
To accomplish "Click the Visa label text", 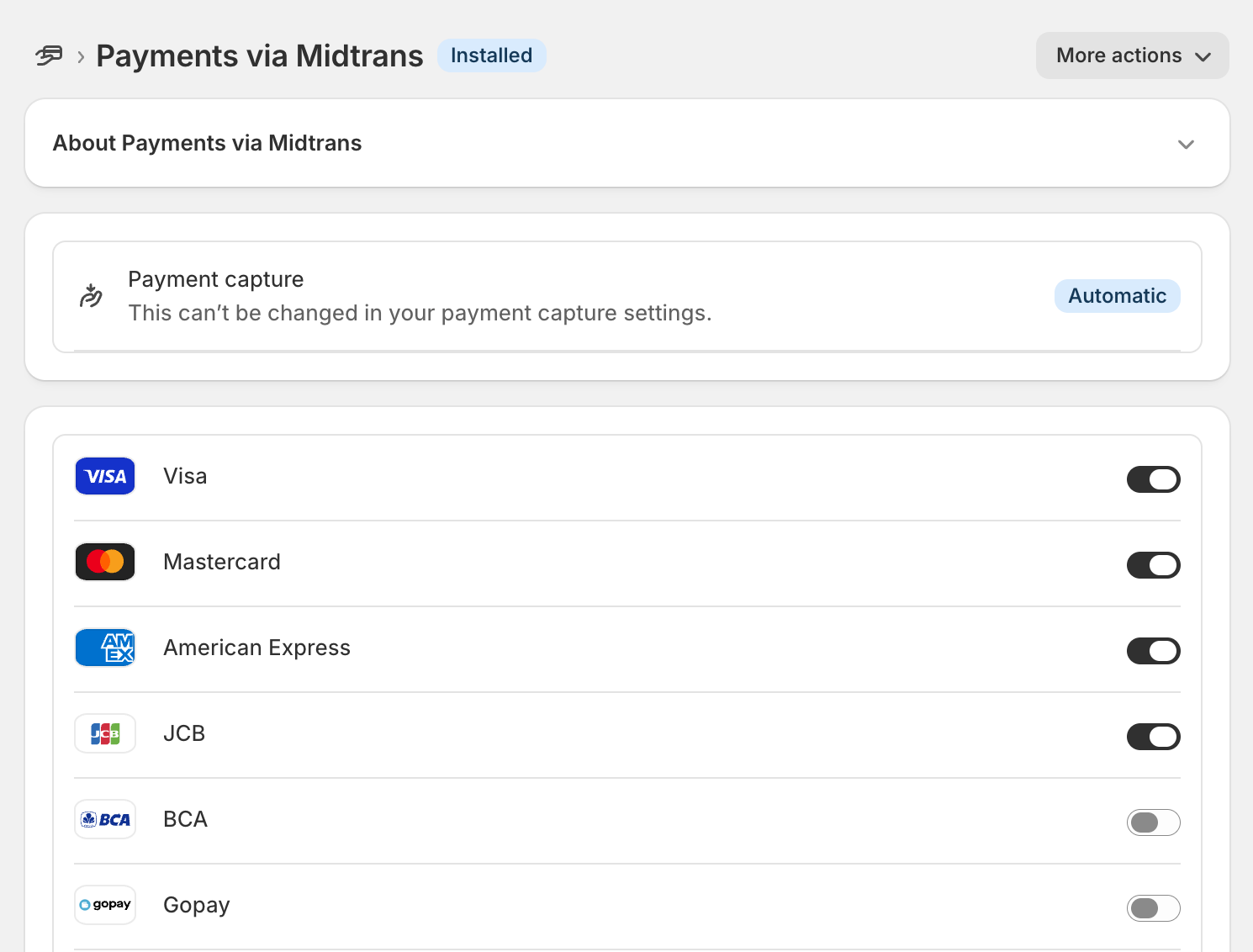I will (185, 476).
